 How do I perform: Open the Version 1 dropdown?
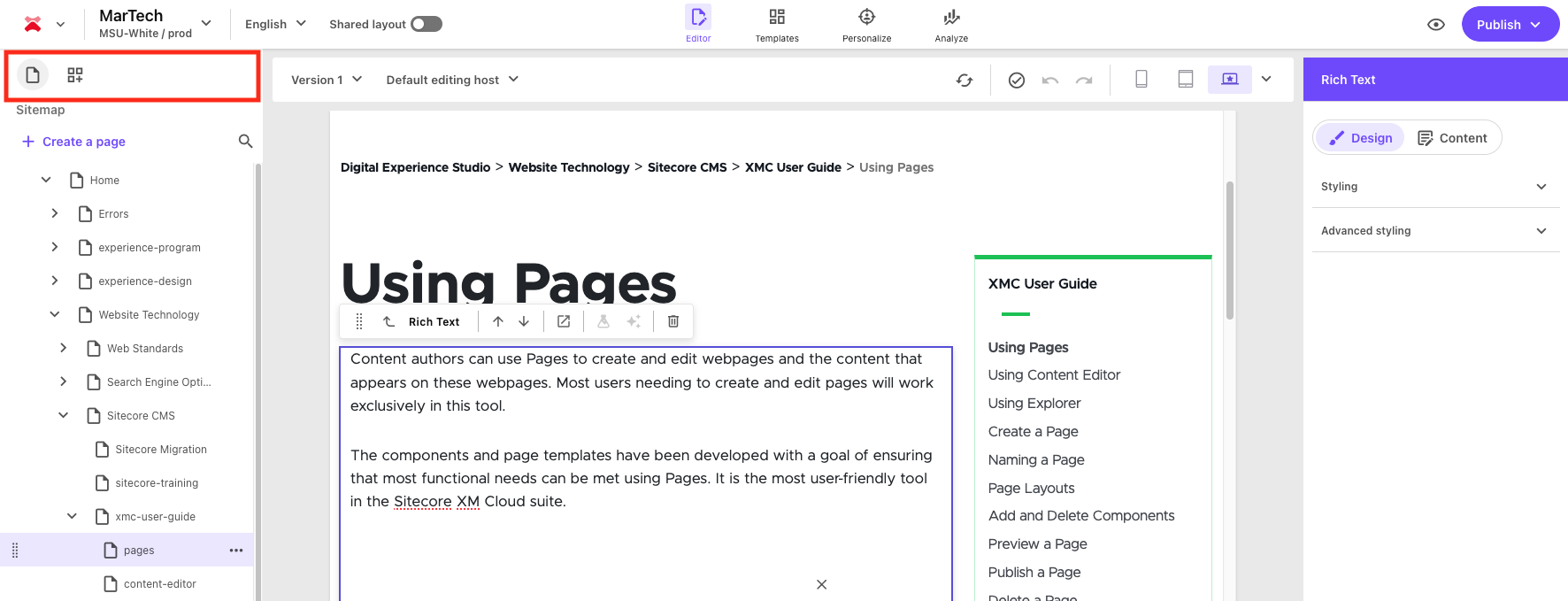327,80
